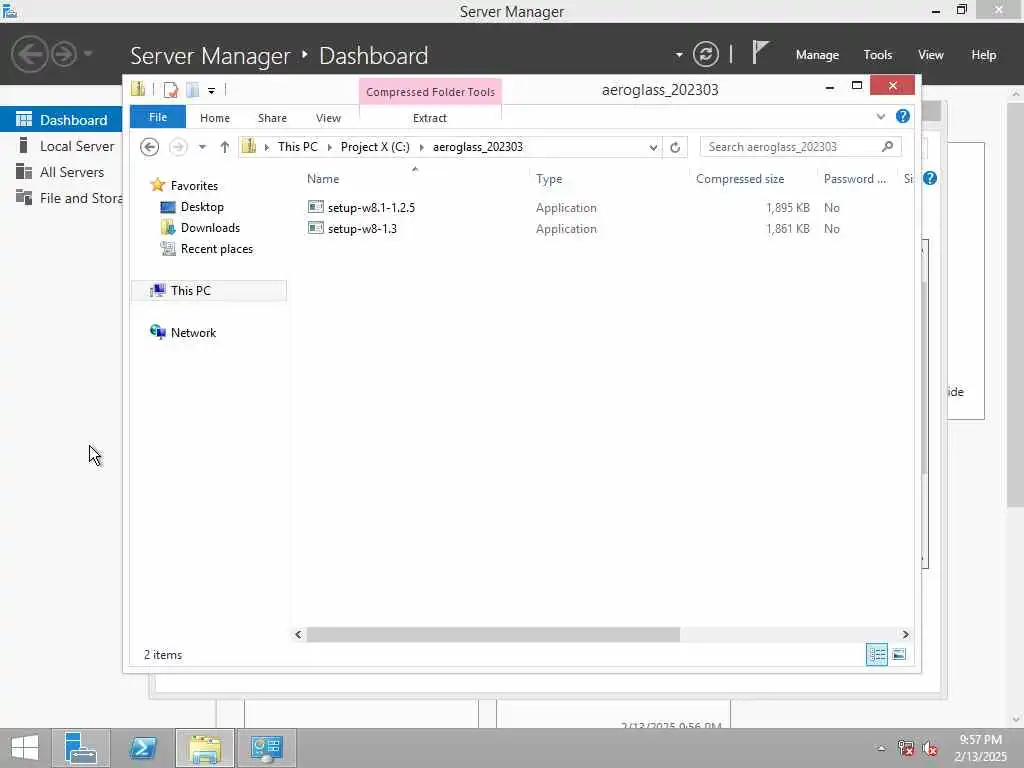
Task: Open Tools menu in Server Manager
Action: click(x=878, y=55)
